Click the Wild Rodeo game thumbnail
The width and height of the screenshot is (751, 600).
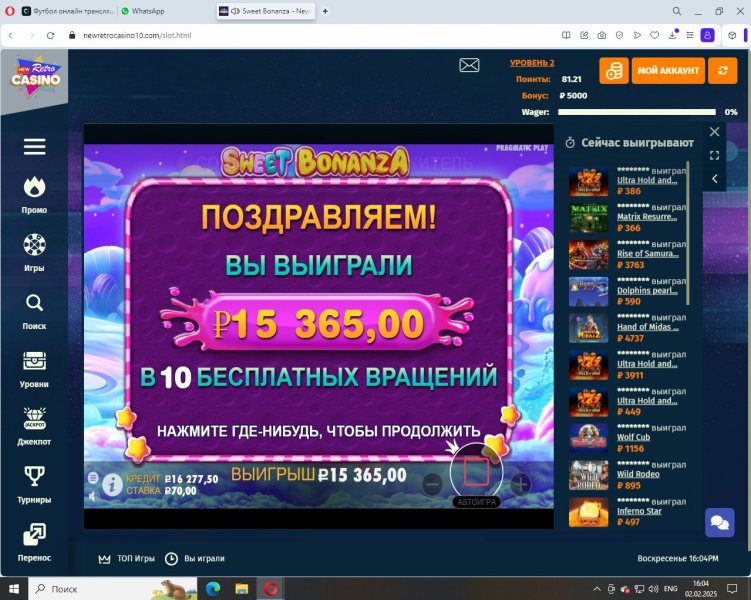click(589, 475)
